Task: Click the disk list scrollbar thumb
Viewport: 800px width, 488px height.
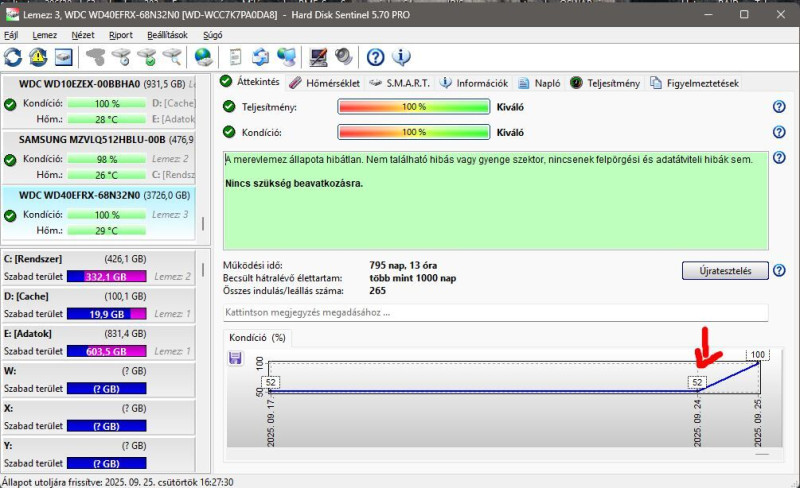Action: 203,224
